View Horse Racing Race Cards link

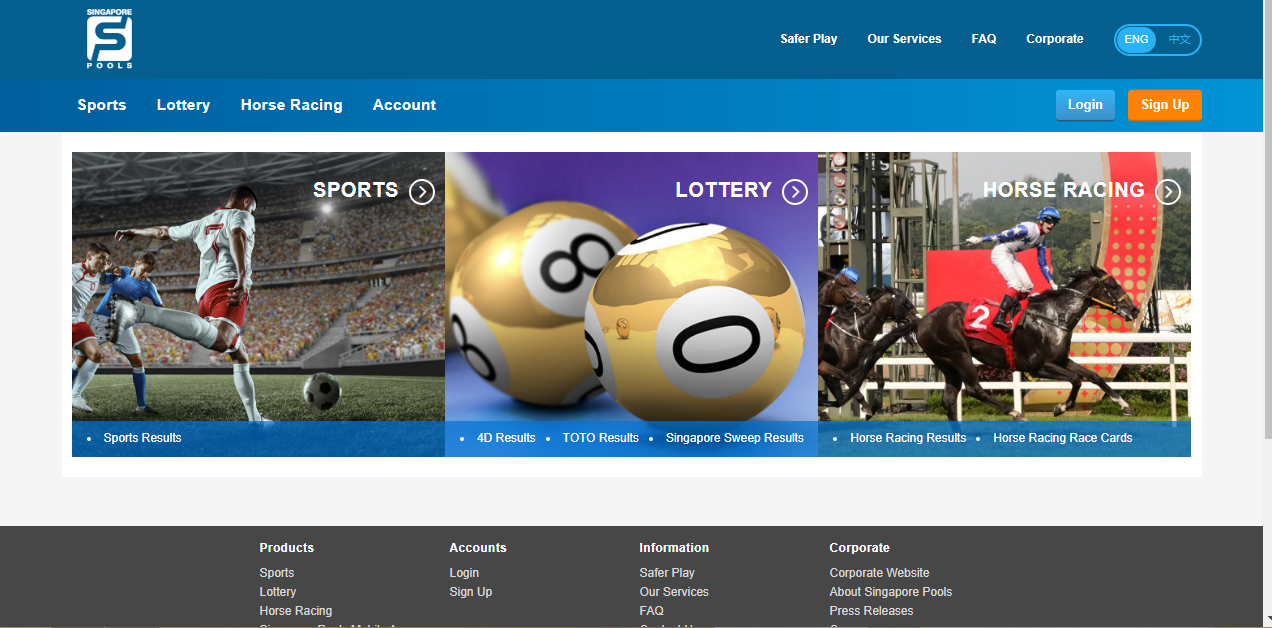(1063, 438)
